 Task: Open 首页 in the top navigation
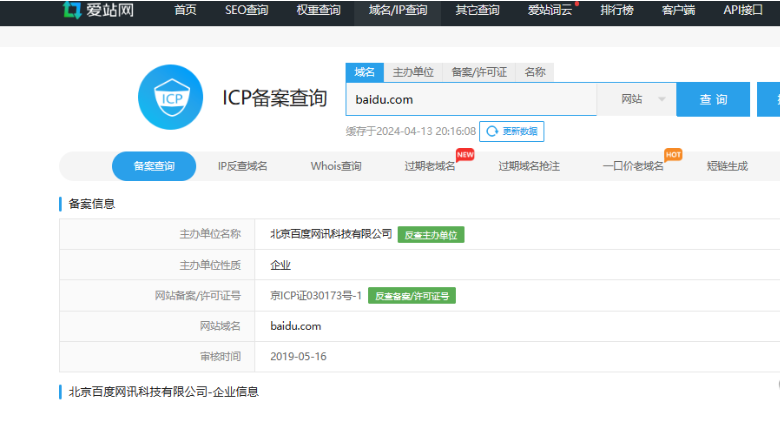185,10
